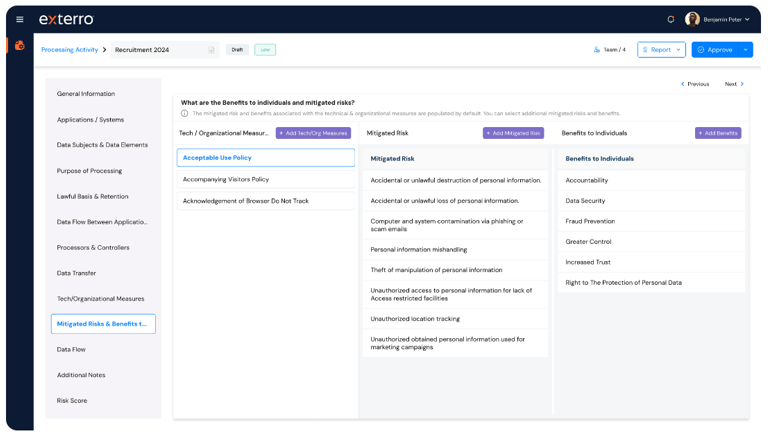Open the hamburger navigation menu
768x436 pixels.
click(20, 19)
